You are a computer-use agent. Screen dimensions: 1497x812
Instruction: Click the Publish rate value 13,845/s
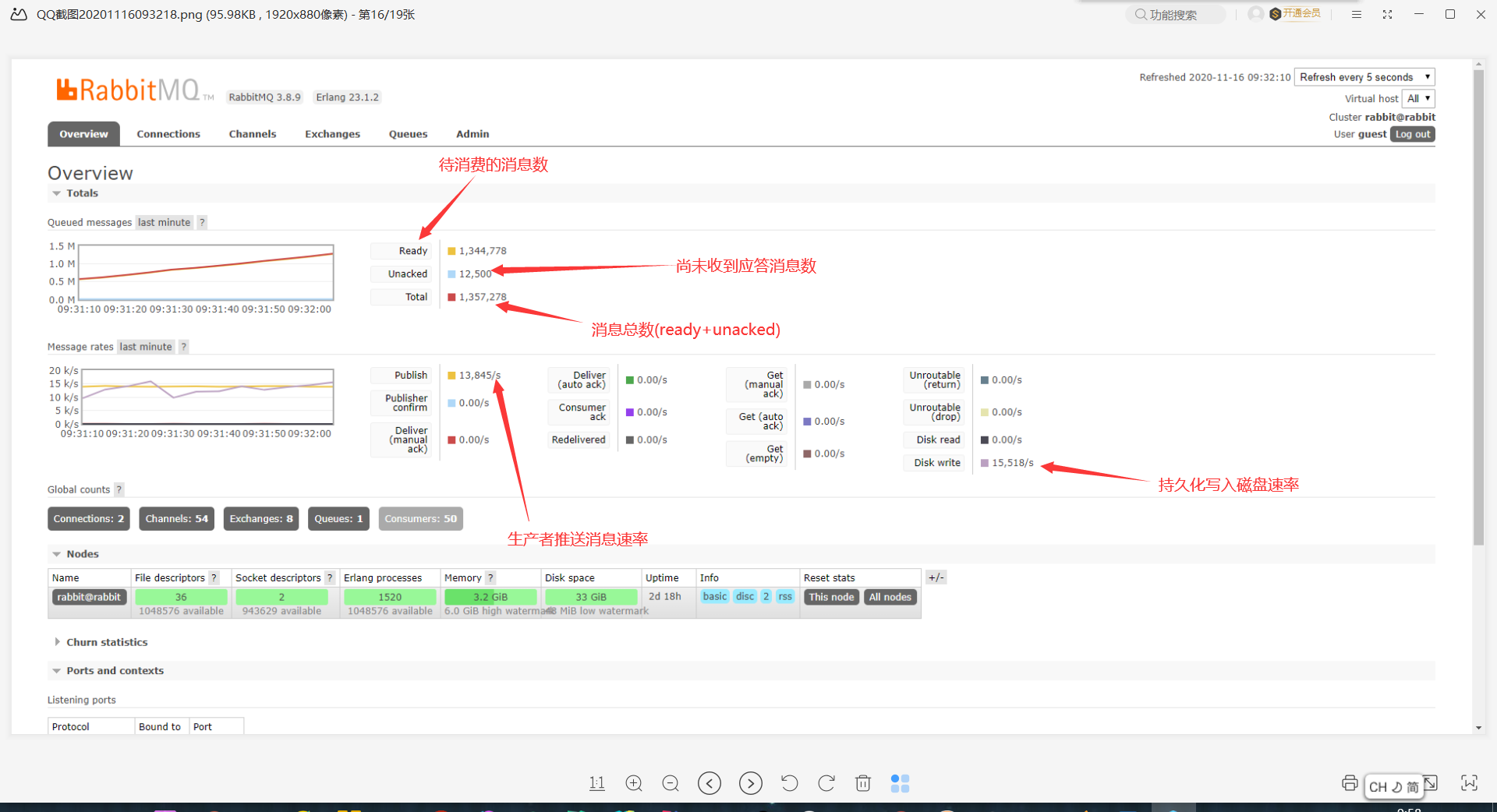[x=480, y=376]
